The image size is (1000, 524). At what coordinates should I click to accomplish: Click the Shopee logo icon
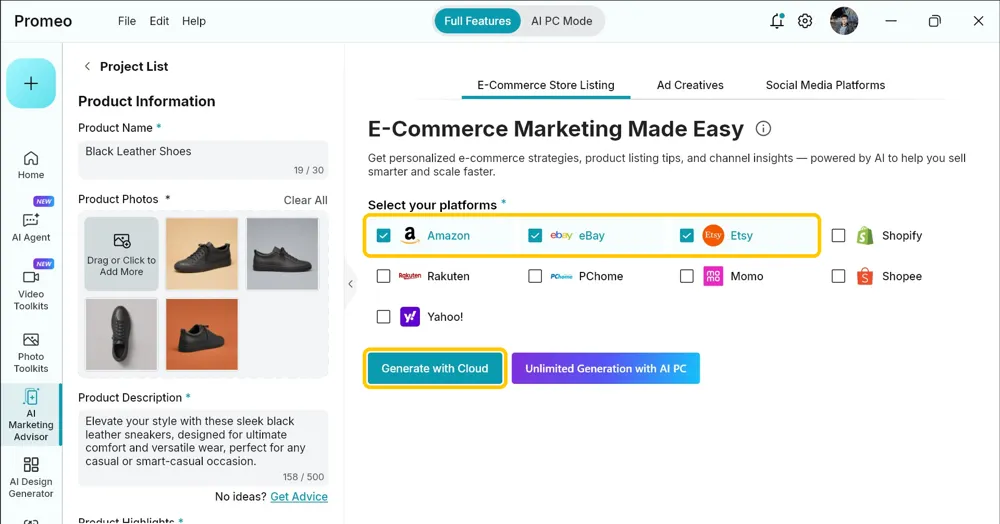[865, 276]
